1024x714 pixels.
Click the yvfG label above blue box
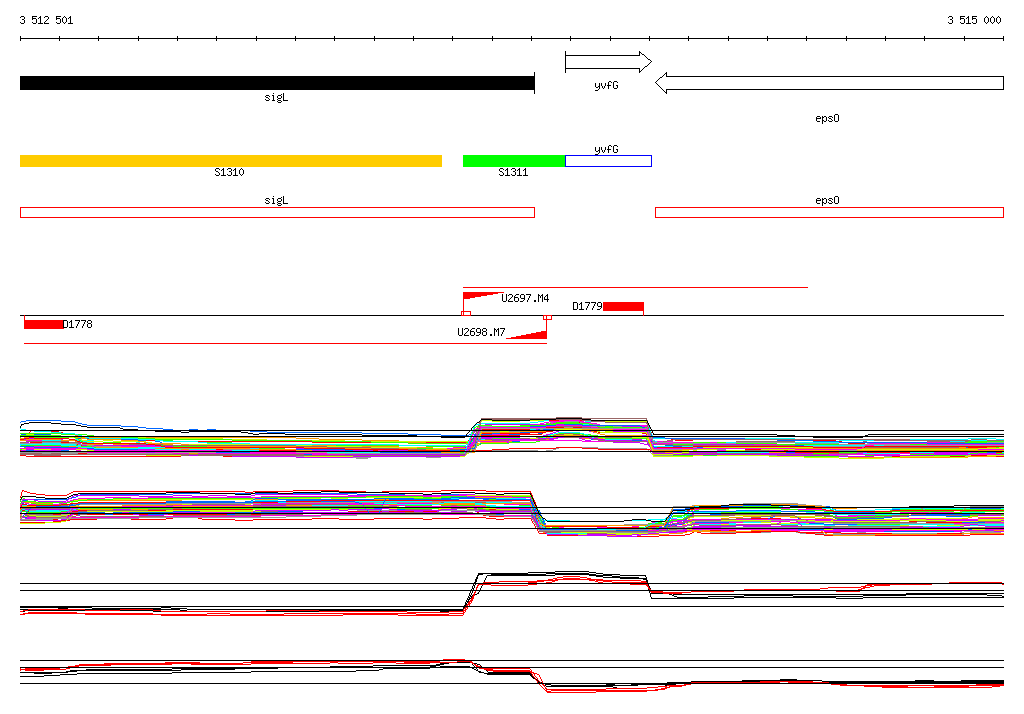point(606,150)
